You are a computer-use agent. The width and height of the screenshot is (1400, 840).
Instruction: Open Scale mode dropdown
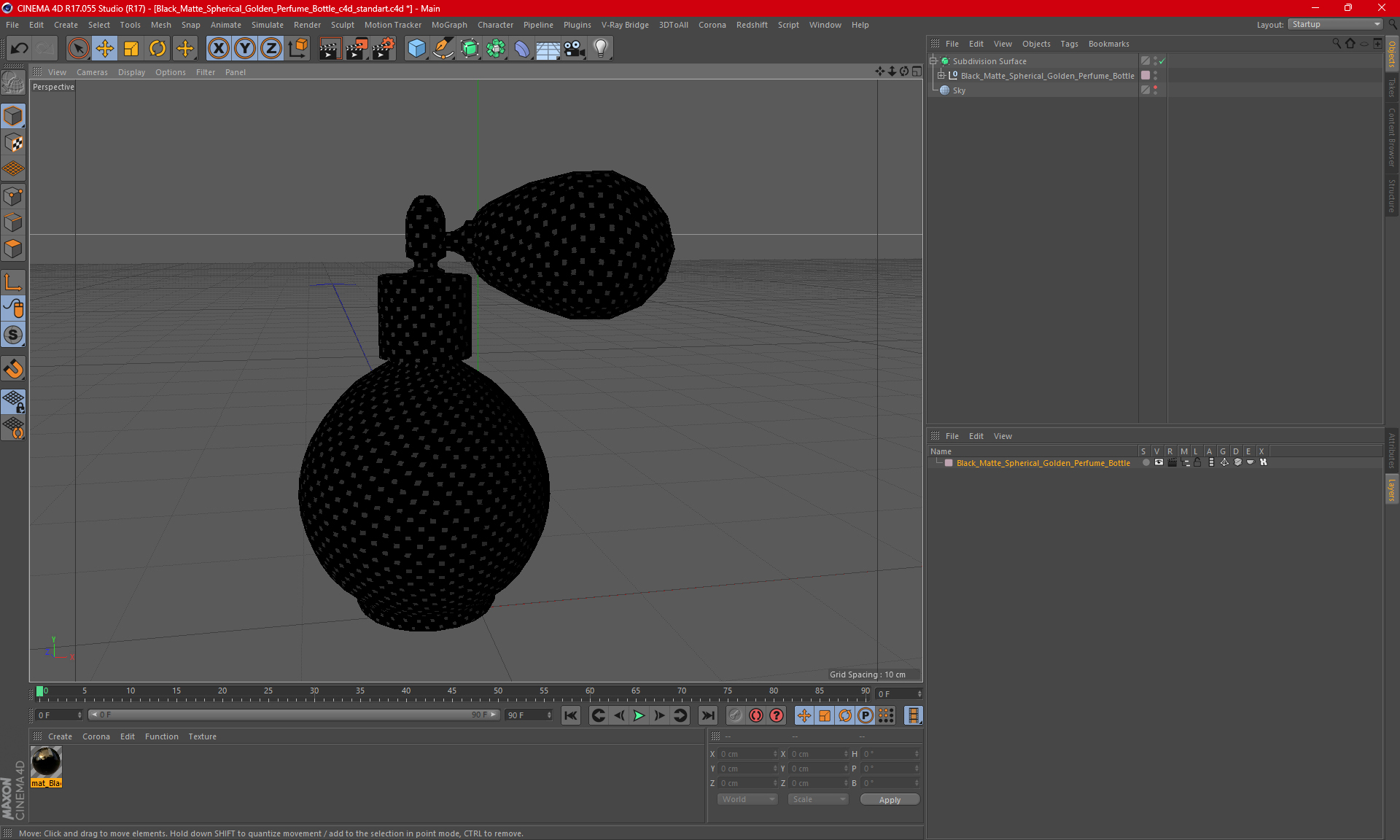(x=818, y=799)
